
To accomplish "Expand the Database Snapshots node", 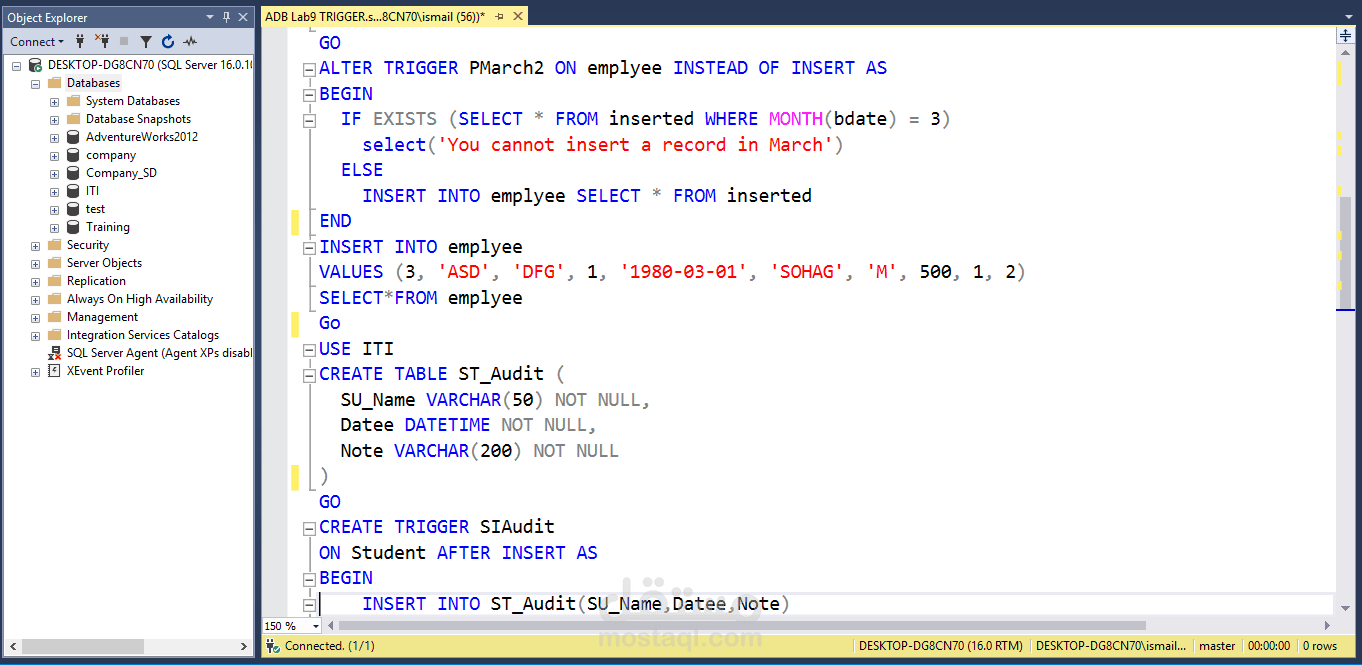I will tap(54, 119).
